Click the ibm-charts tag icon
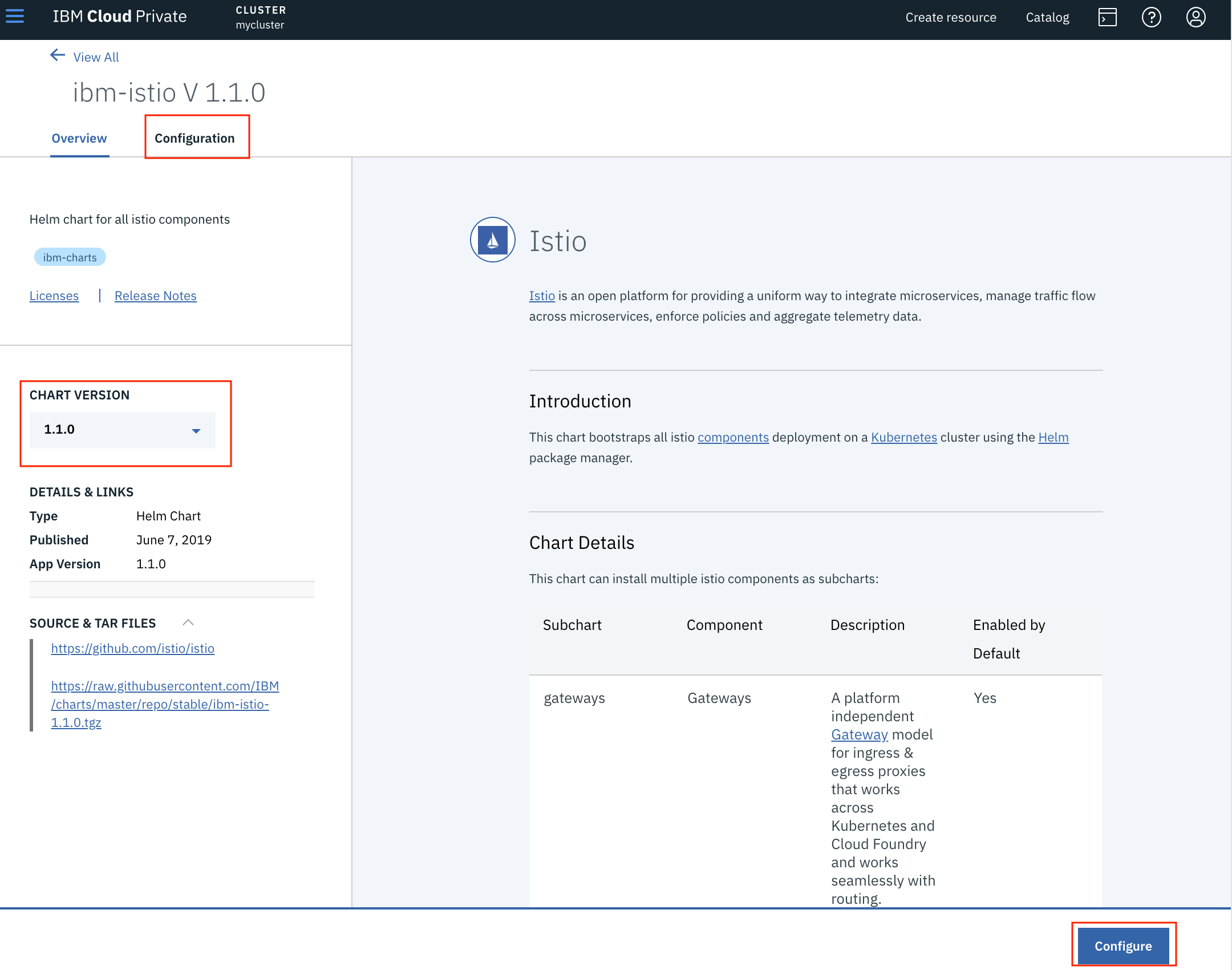The width and height of the screenshot is (1232, 970). tap(68, 257)
